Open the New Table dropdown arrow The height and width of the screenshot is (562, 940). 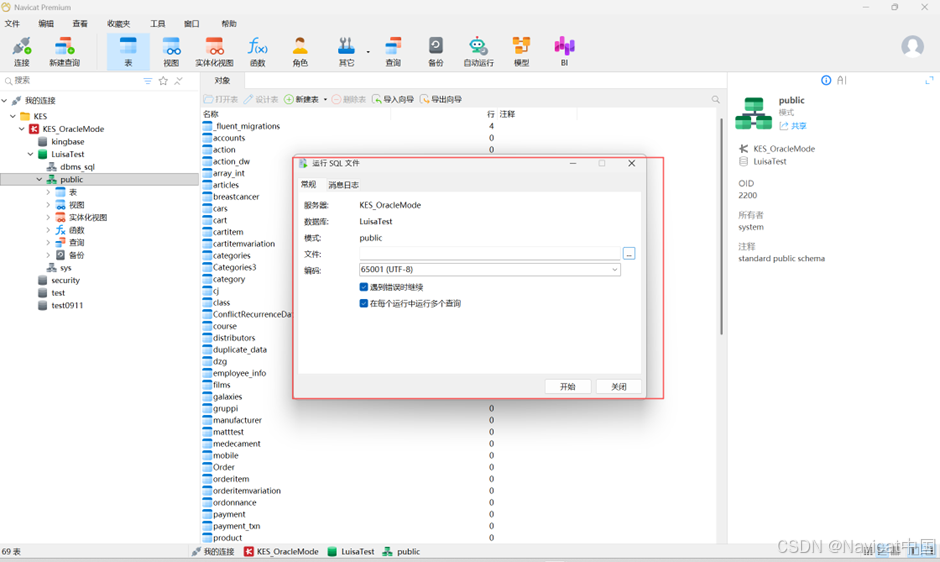click(325, 100)
